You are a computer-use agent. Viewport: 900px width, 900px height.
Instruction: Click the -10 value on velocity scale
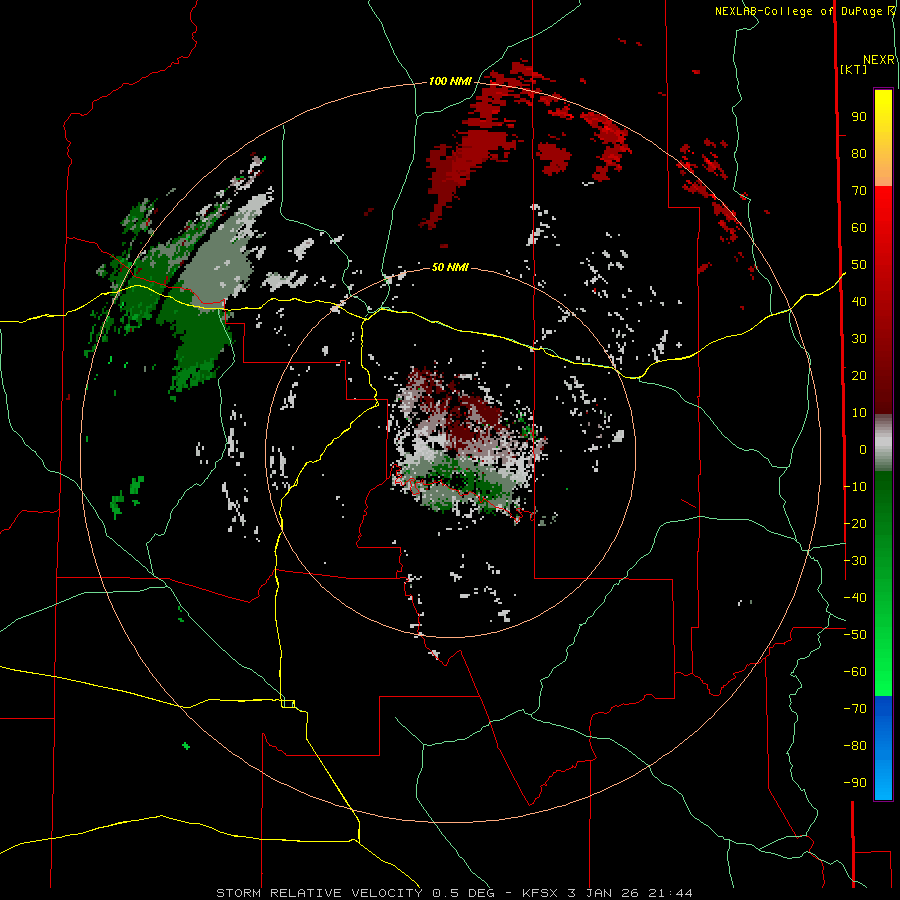(x=855, y=487)
